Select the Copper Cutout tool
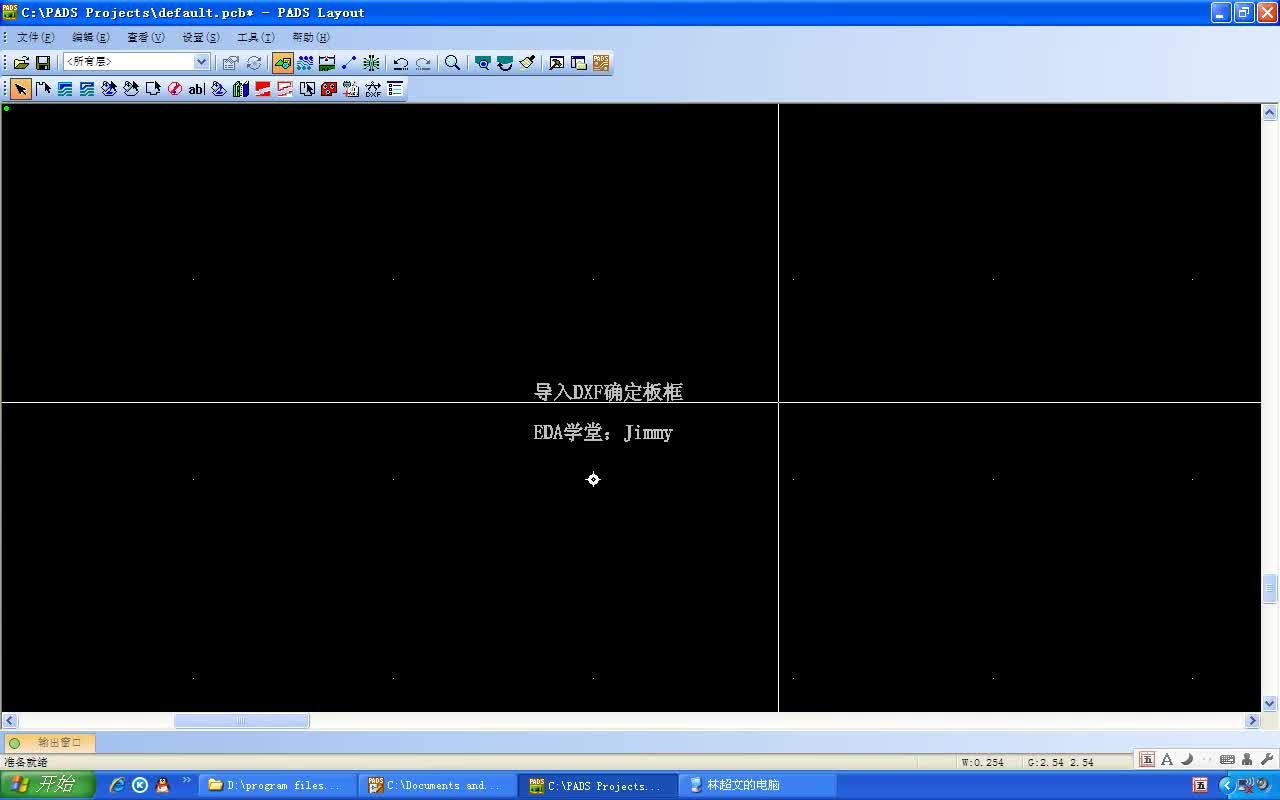Viewport: 1280px width, 800px height. click(x=87, y=89)
